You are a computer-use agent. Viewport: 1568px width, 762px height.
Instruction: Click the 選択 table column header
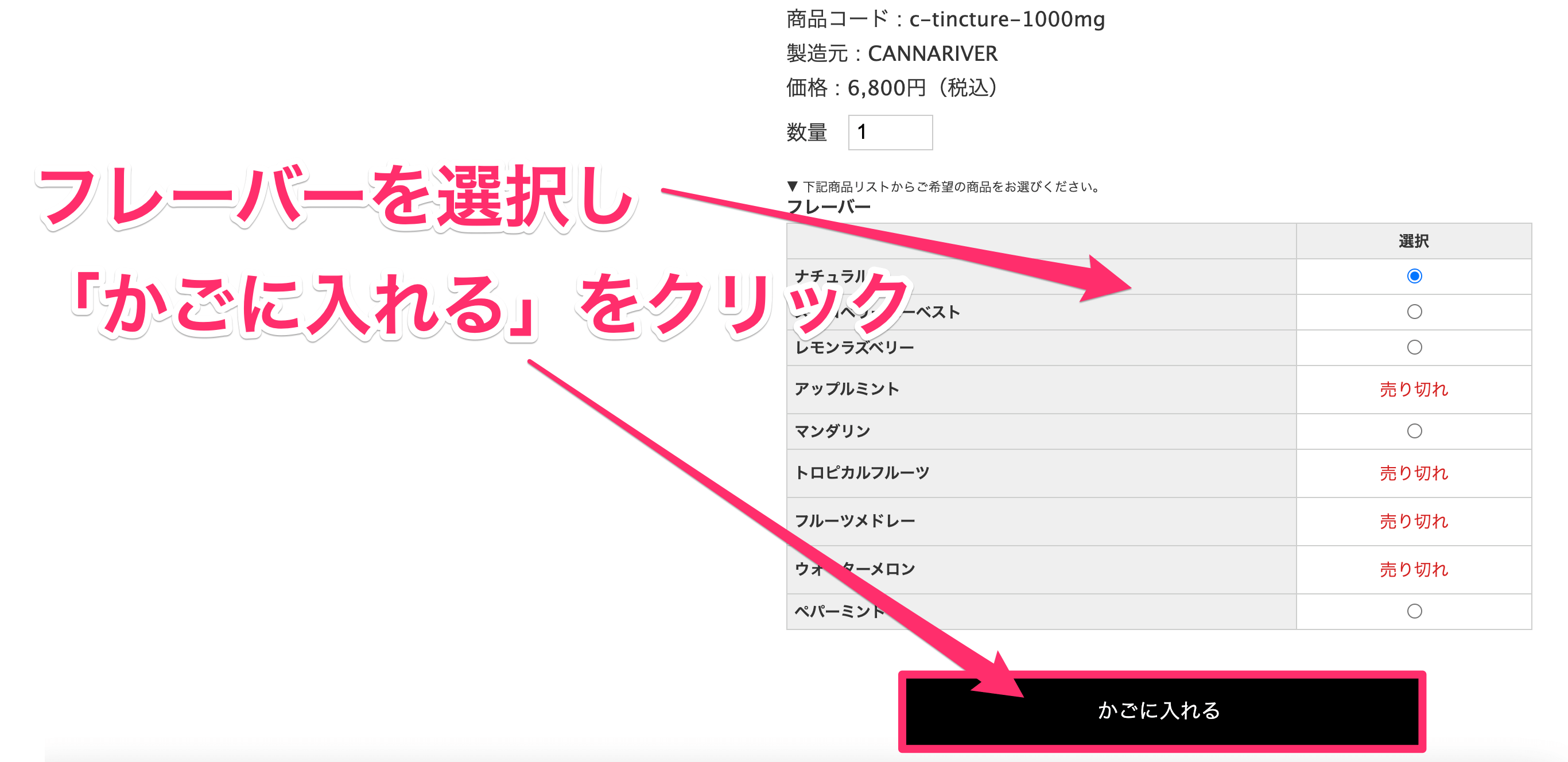click(x=1415, y=240)
